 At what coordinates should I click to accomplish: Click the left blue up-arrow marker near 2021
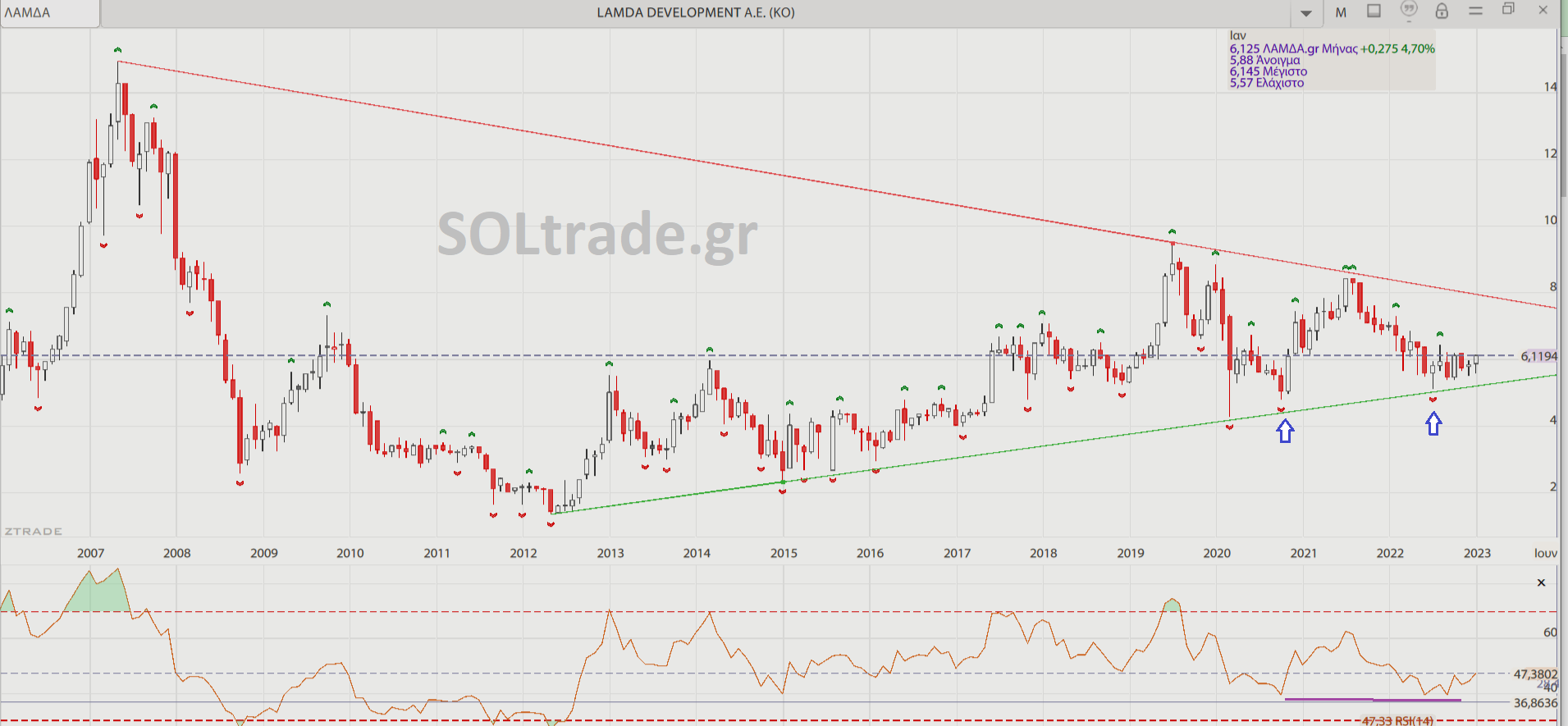click(x=1285, y=431)
